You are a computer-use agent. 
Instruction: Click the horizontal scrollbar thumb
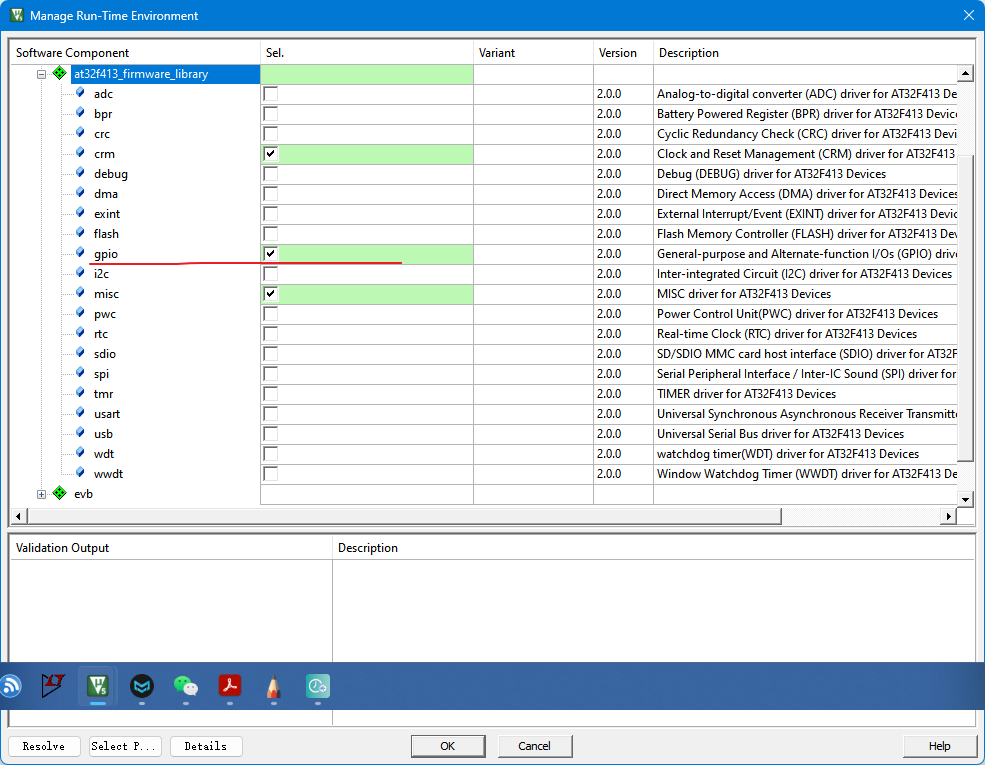click(405, 516)
